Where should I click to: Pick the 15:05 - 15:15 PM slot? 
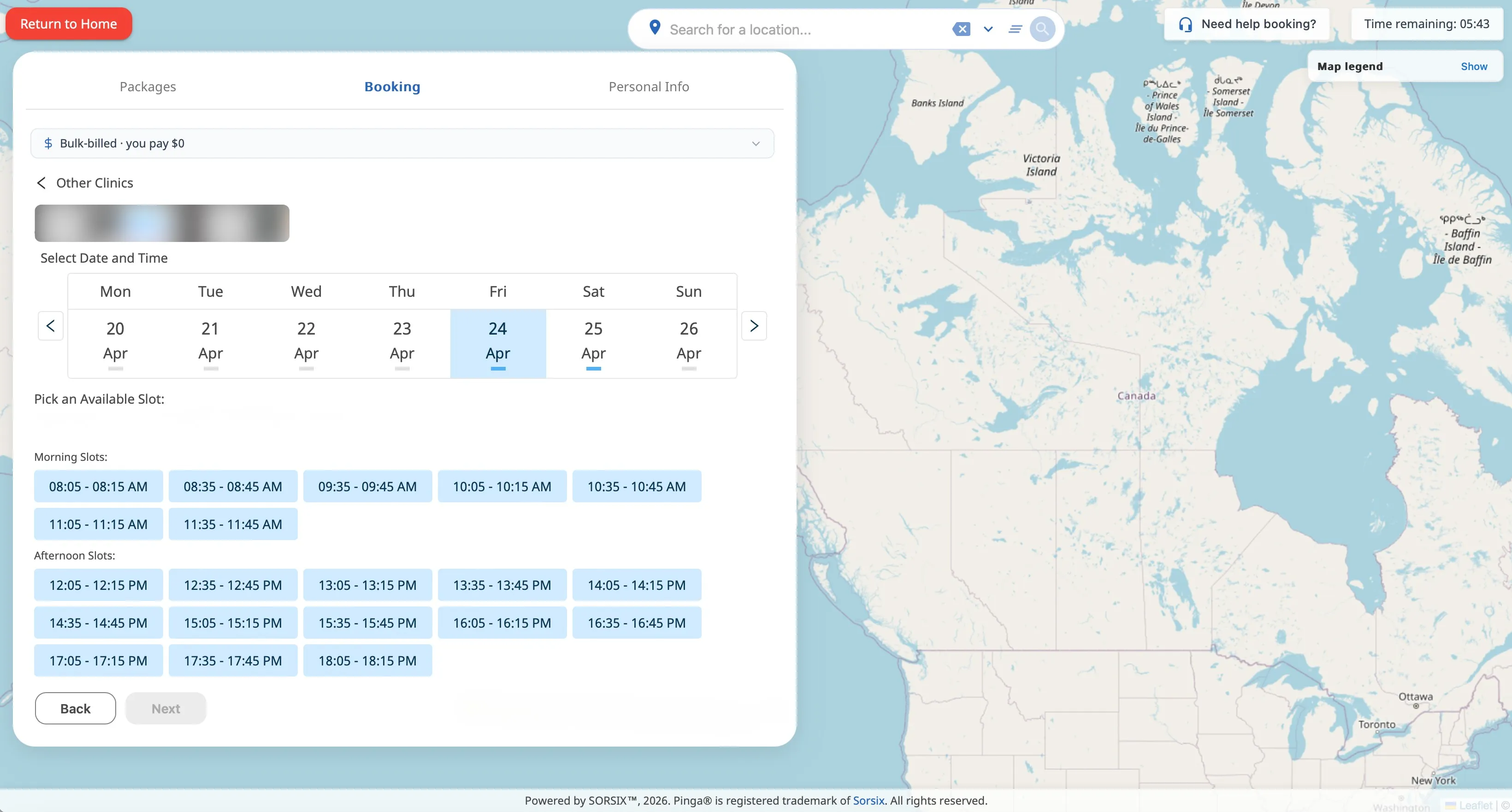(x=233, y=623)
